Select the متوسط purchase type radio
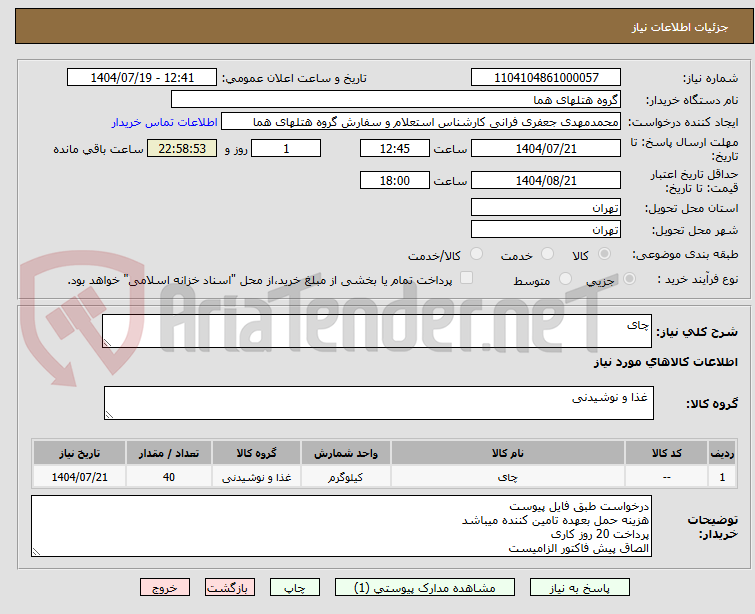Viewport: 755px width, 614px height. pyautogui.click(x=565, y=279)
